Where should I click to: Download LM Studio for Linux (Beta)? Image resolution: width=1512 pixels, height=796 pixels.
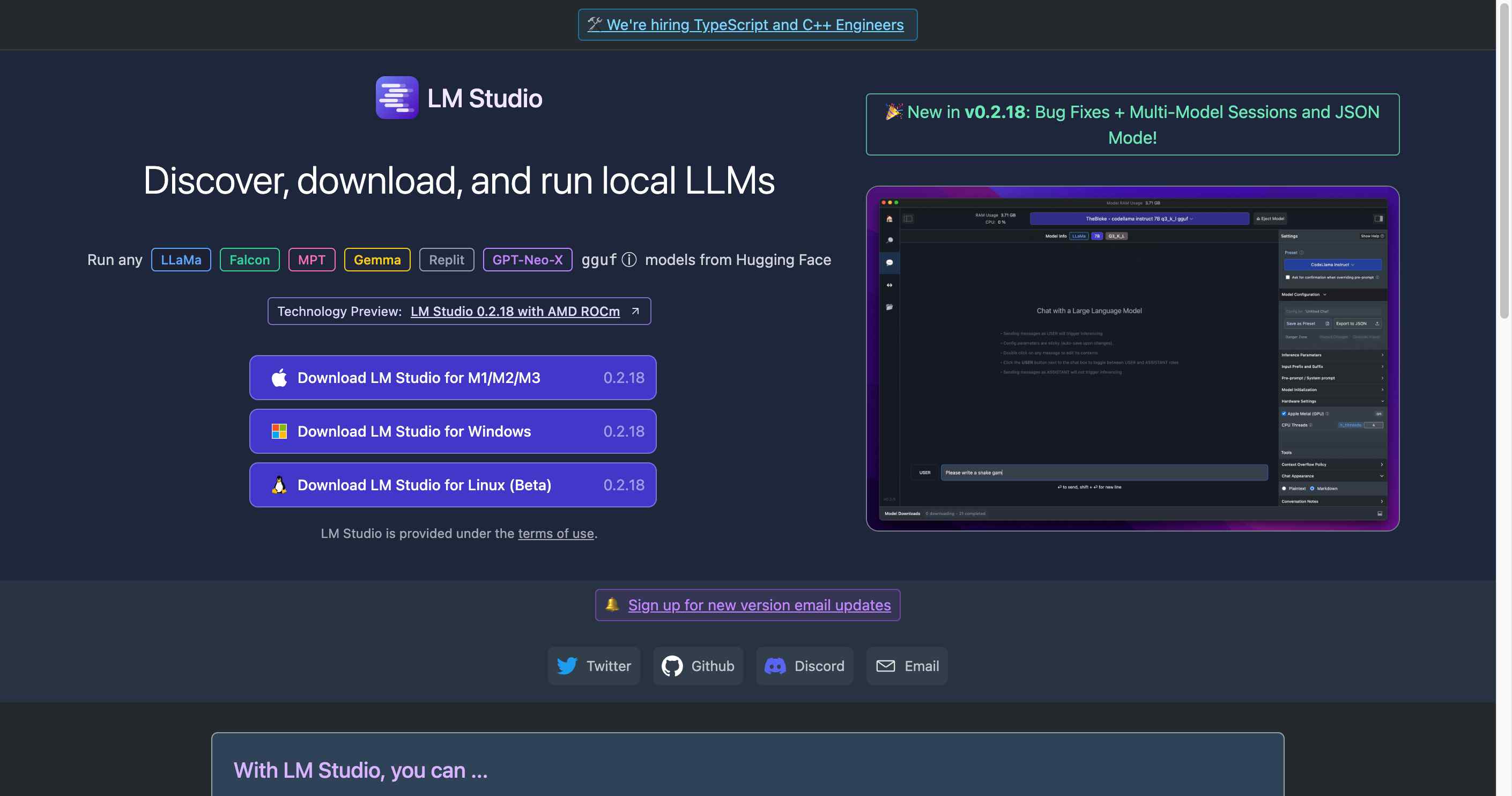point(453,484)
